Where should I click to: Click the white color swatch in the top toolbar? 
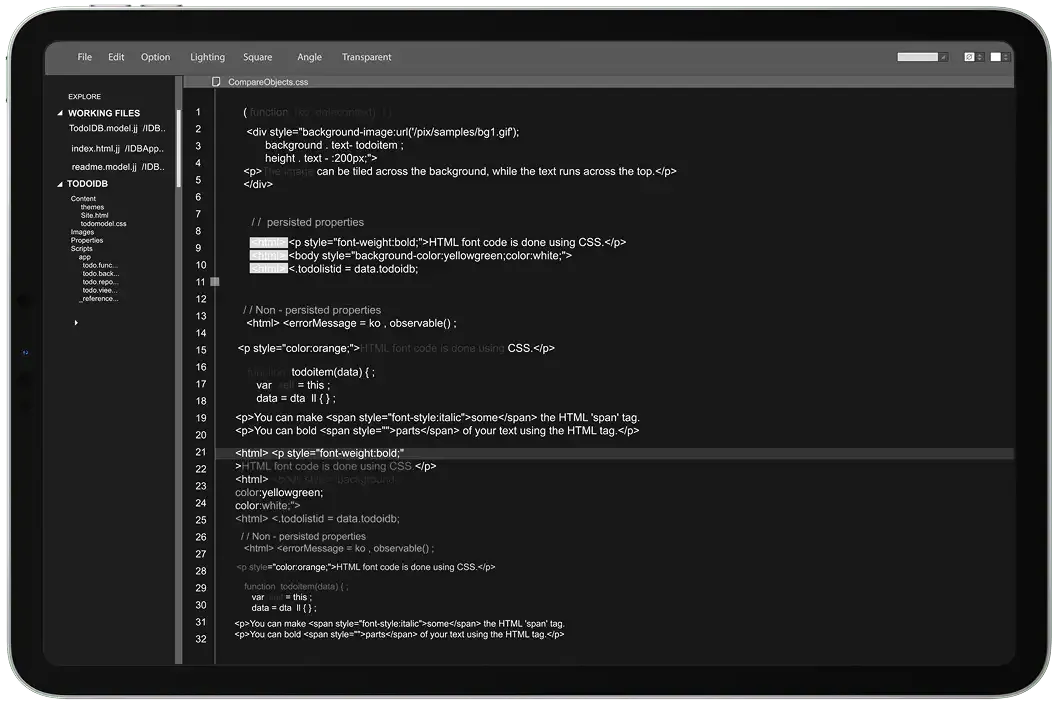[x=996, y=57]
